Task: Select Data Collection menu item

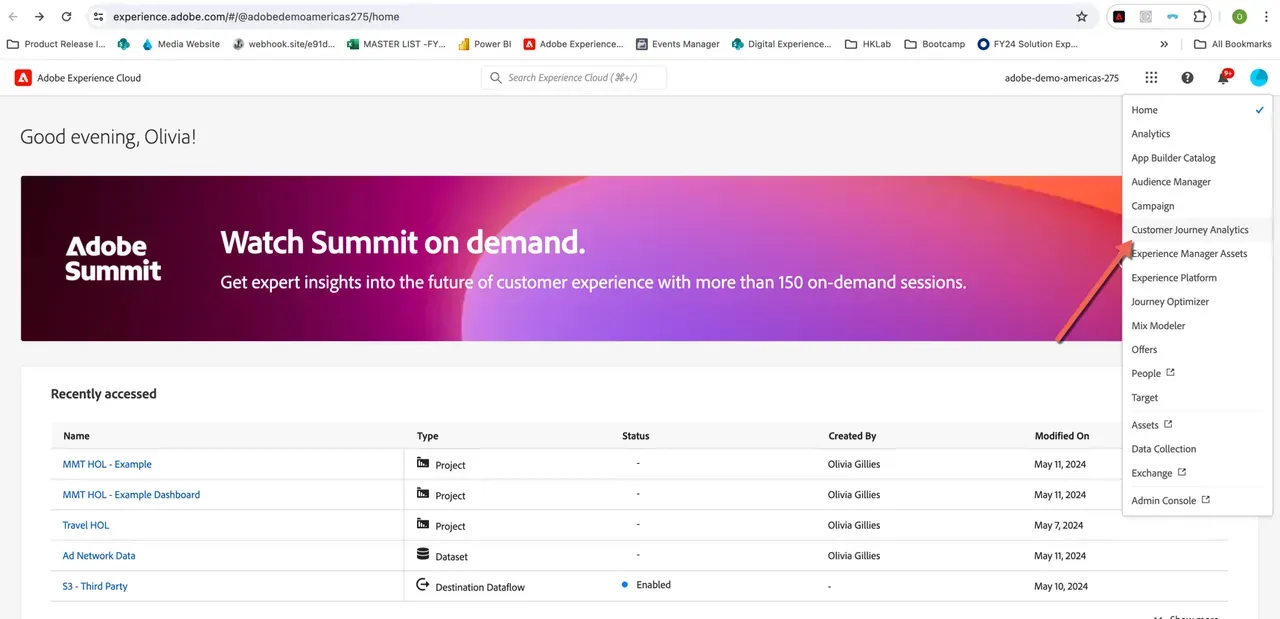Action: pyautogui.click(x=1164, y=449)
